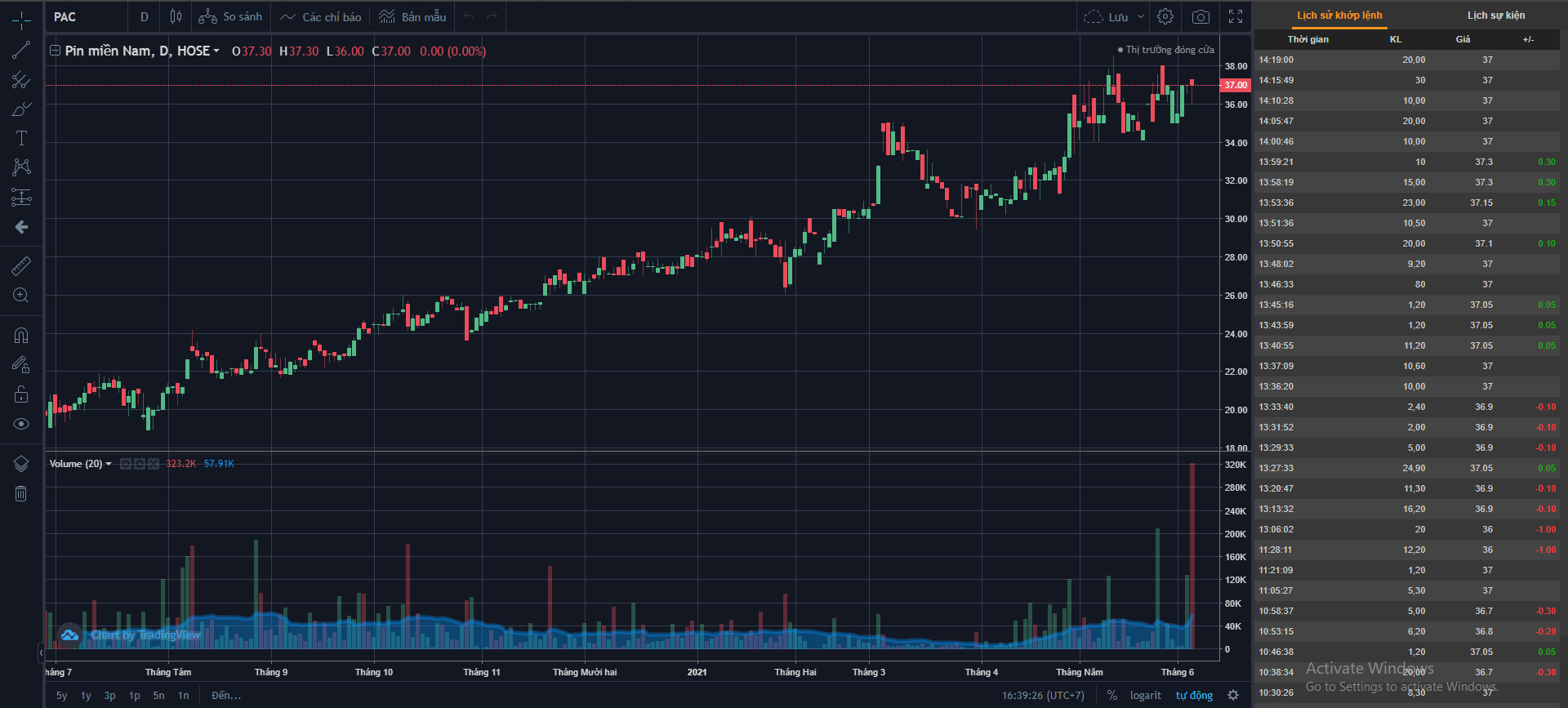Open Pin miền Nam symbol dropdown
Screen dimensions: 1568x708
click(216, 51)
